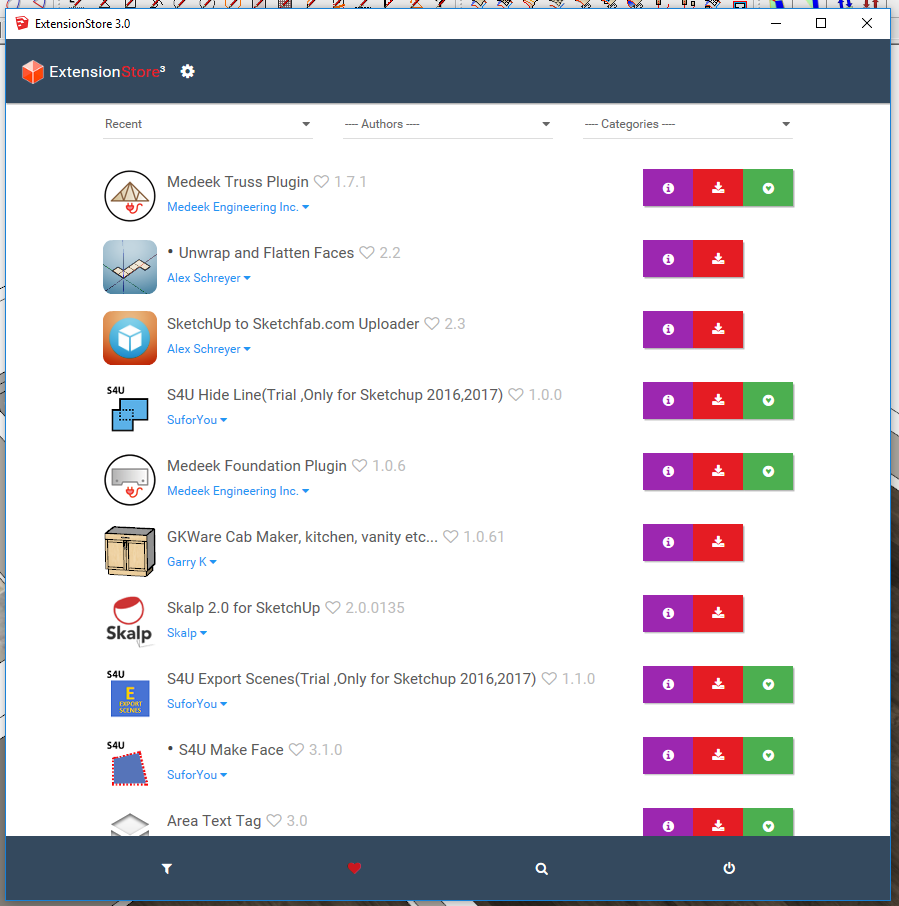Expand Alex Schreyer menu under Unwrap and Flatten Faces
The width and height of the screenshot is (899, 906).
coord(209,278)
